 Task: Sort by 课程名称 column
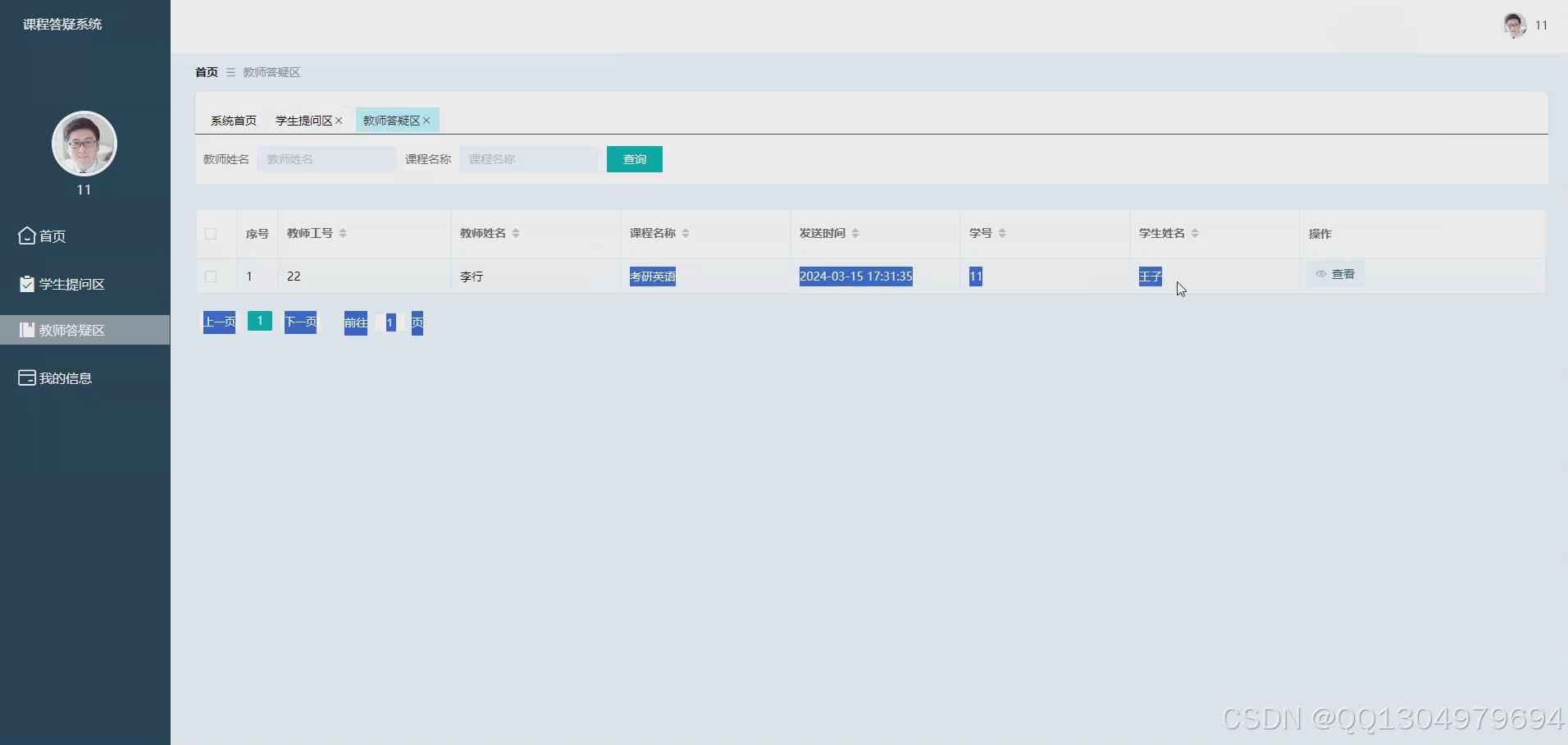point(686,234)
